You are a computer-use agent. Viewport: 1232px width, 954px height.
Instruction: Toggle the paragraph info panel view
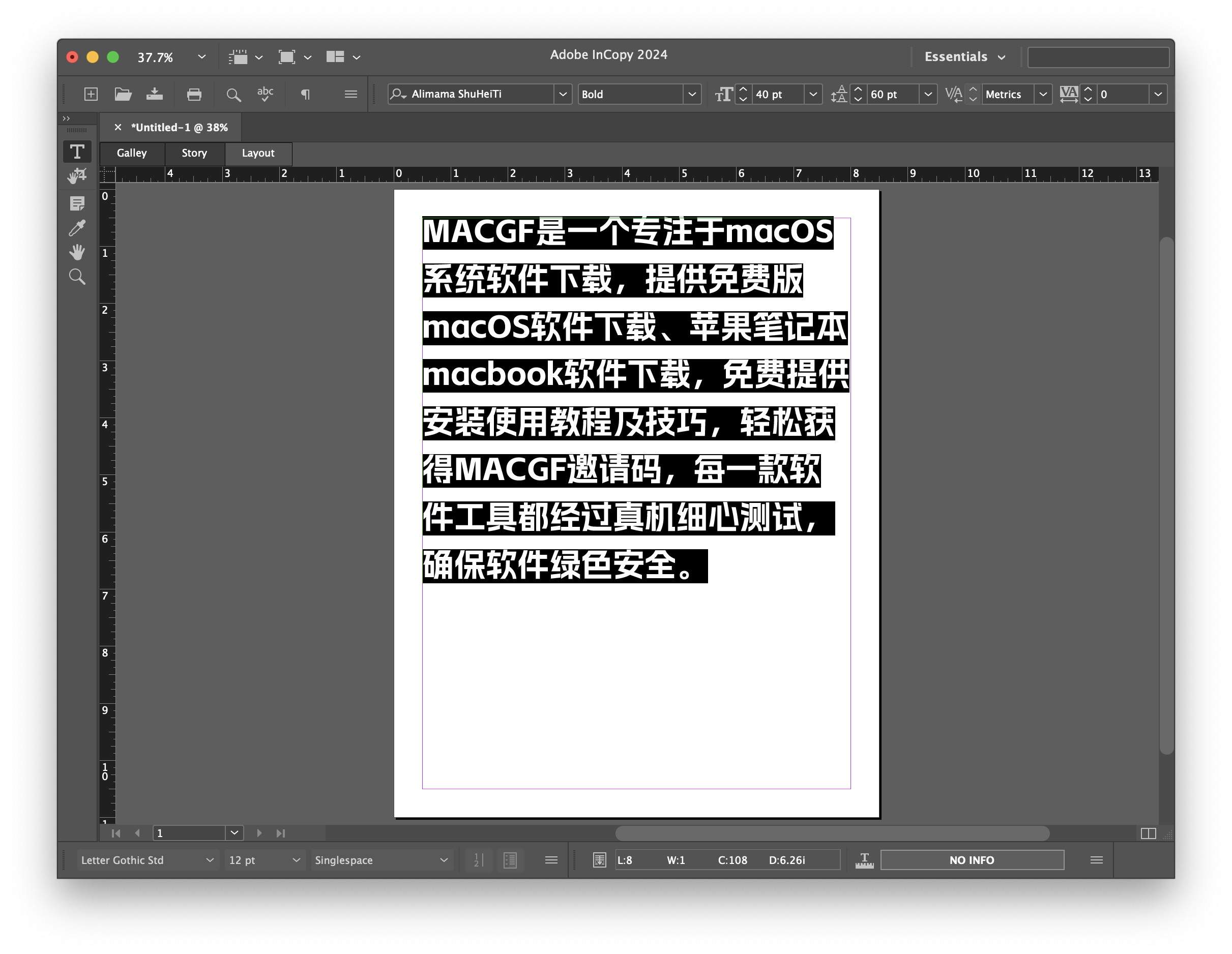(x=510, y=859)
